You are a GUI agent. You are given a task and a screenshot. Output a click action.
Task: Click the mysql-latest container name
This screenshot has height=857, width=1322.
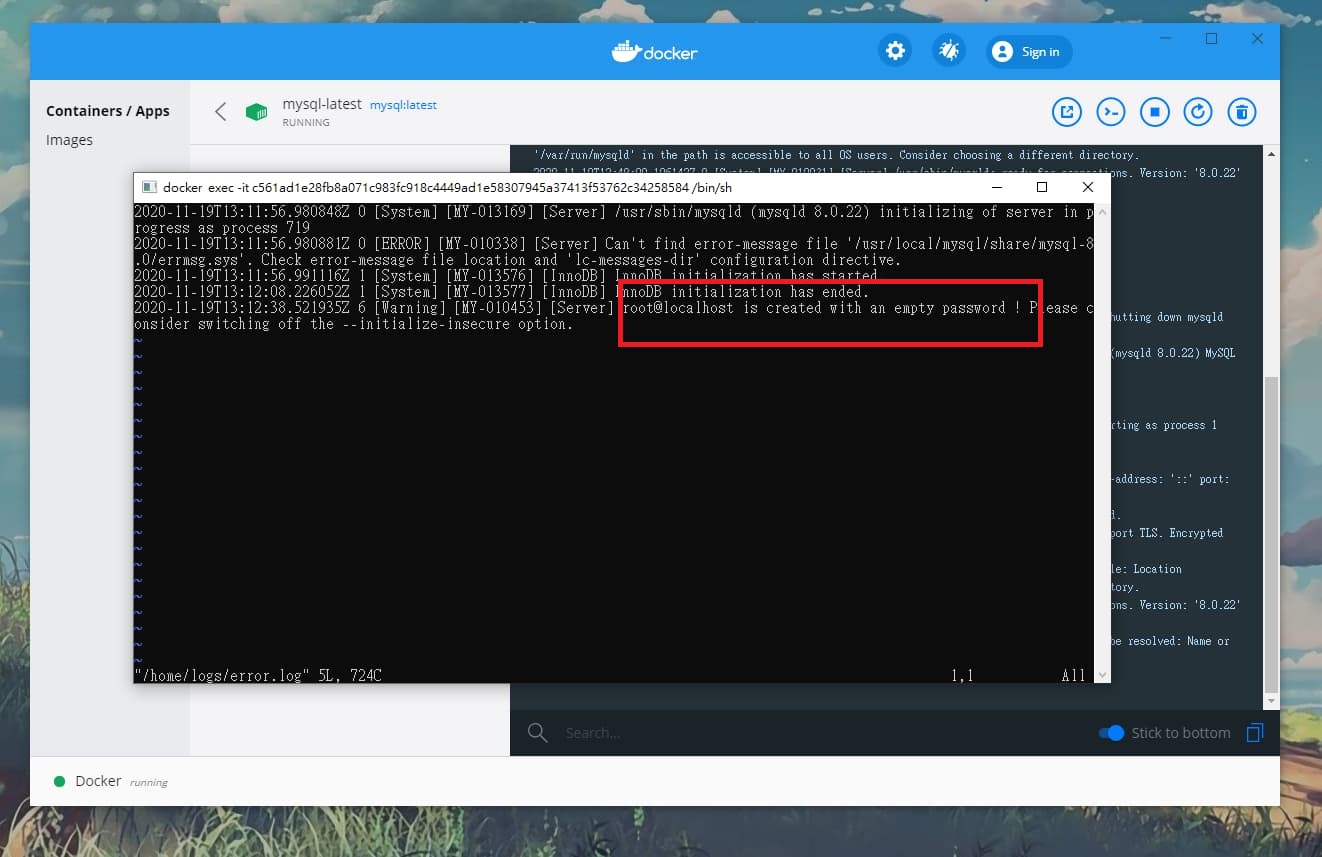pos(322,104)
